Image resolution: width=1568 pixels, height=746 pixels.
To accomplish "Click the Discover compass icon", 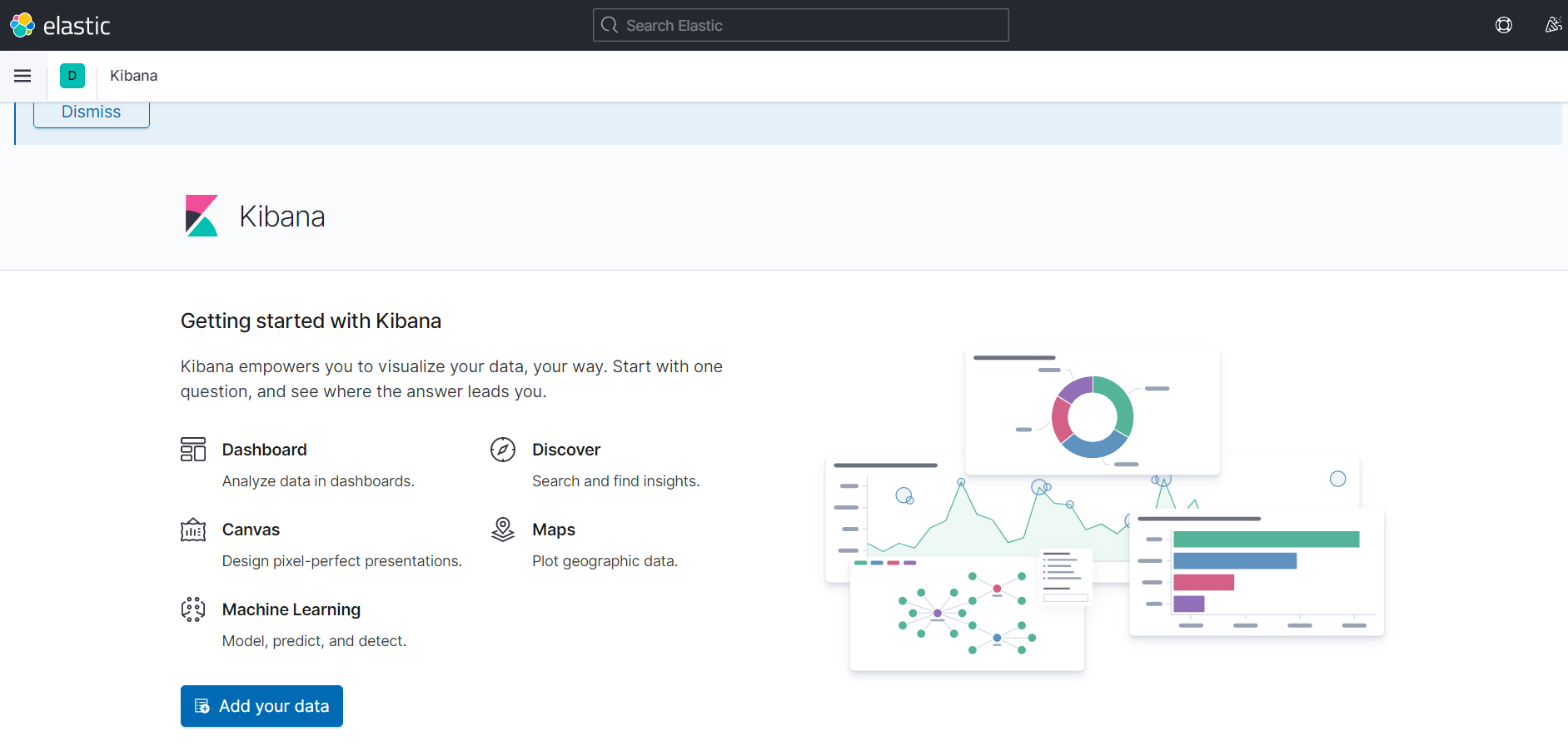I will (503, 450).
